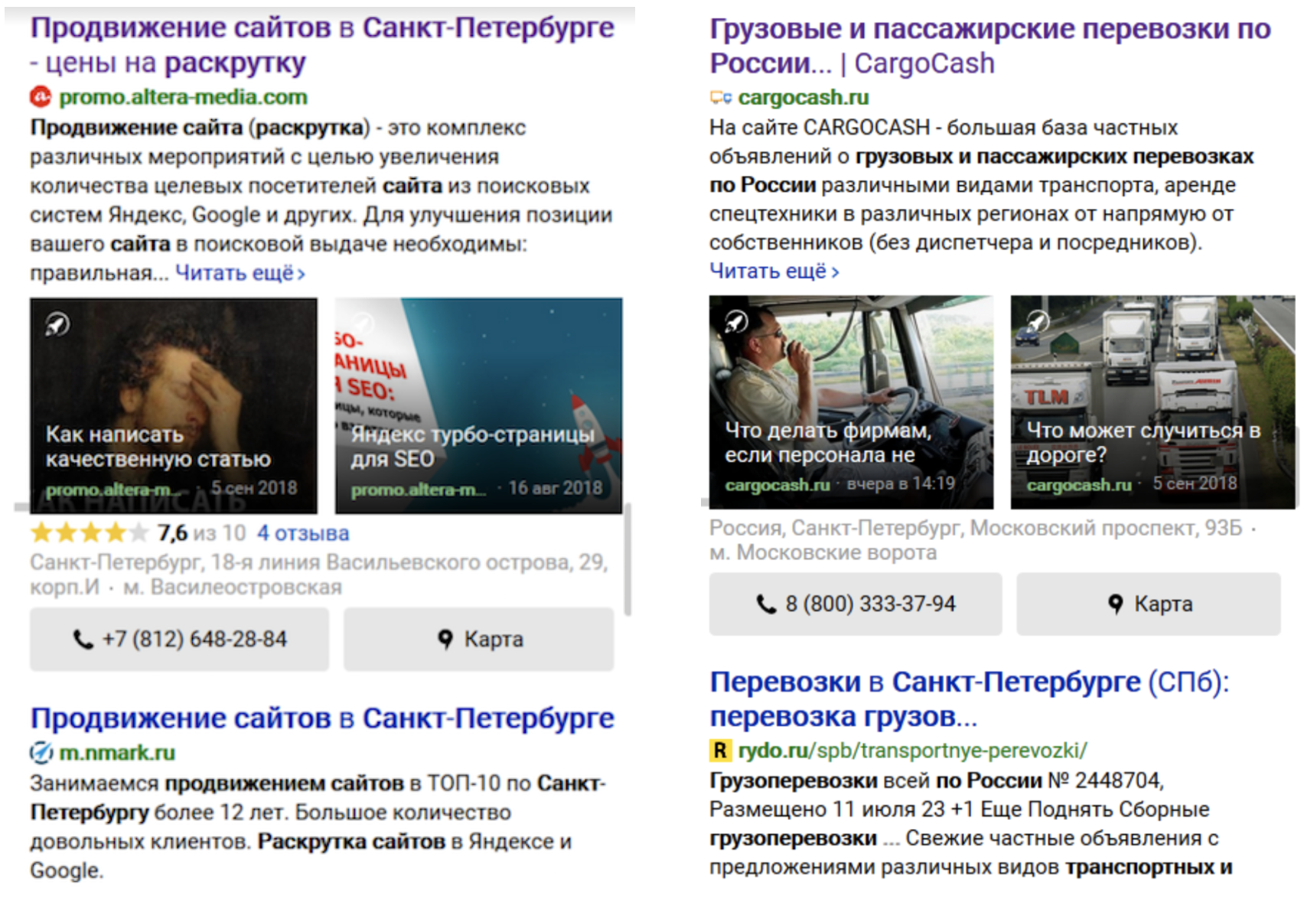Open 'Что делать фирмам, если персонала не' card
The image size is (1304, 924).
(852, 402)
